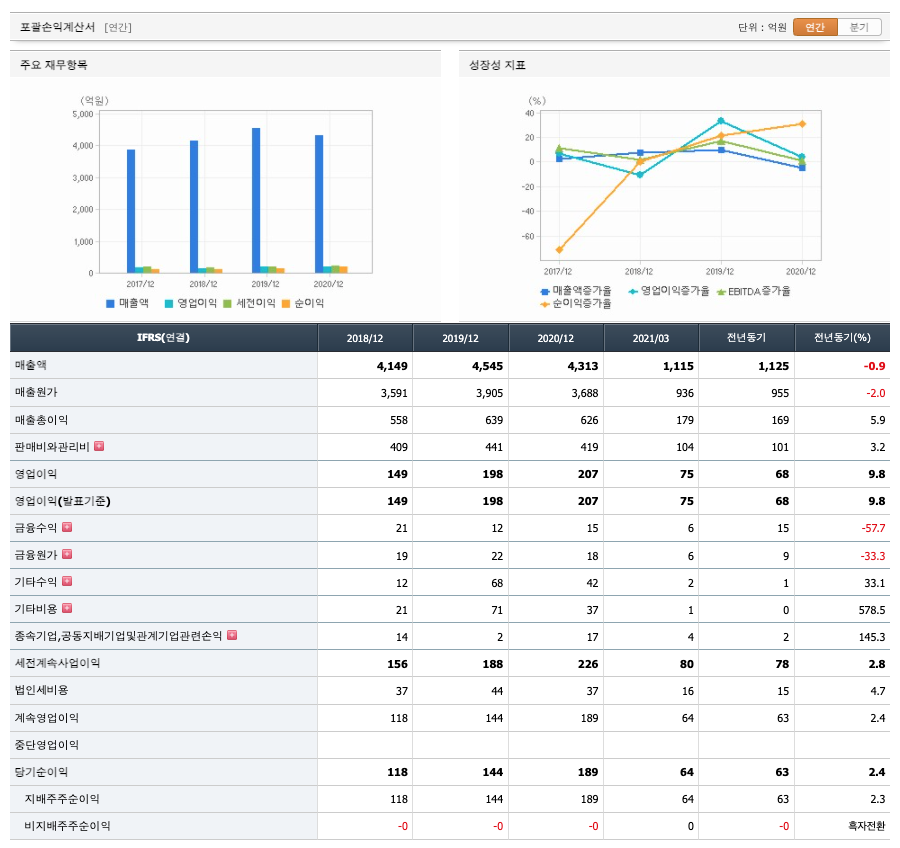Select the 세전계속사업이익 row label
This screenshot has width=900, height=848.
coord(57,663)
